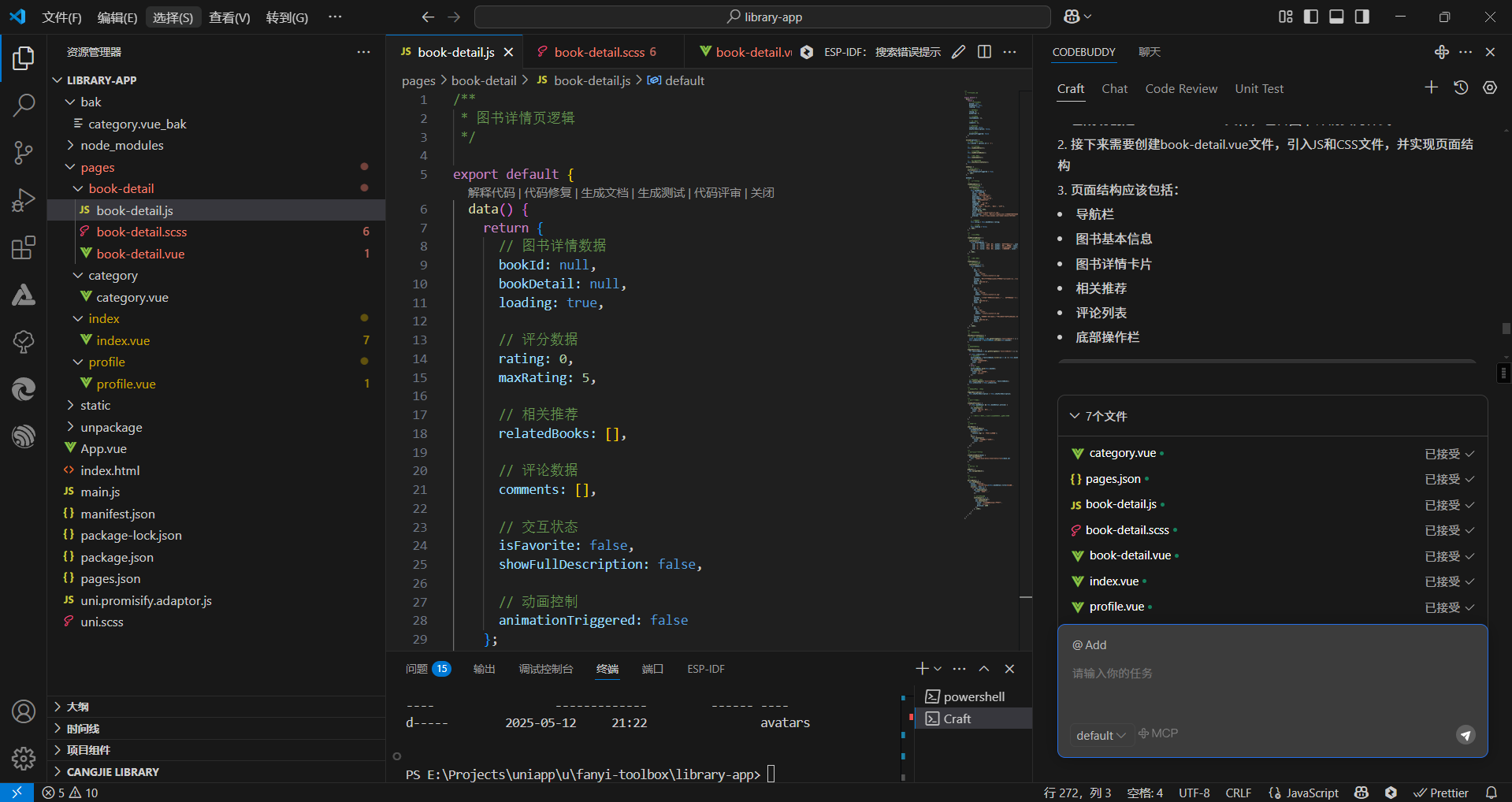Open remote window indicator in status bar
The width and height of the screenshot is (1512, 802).
[17, 793]
